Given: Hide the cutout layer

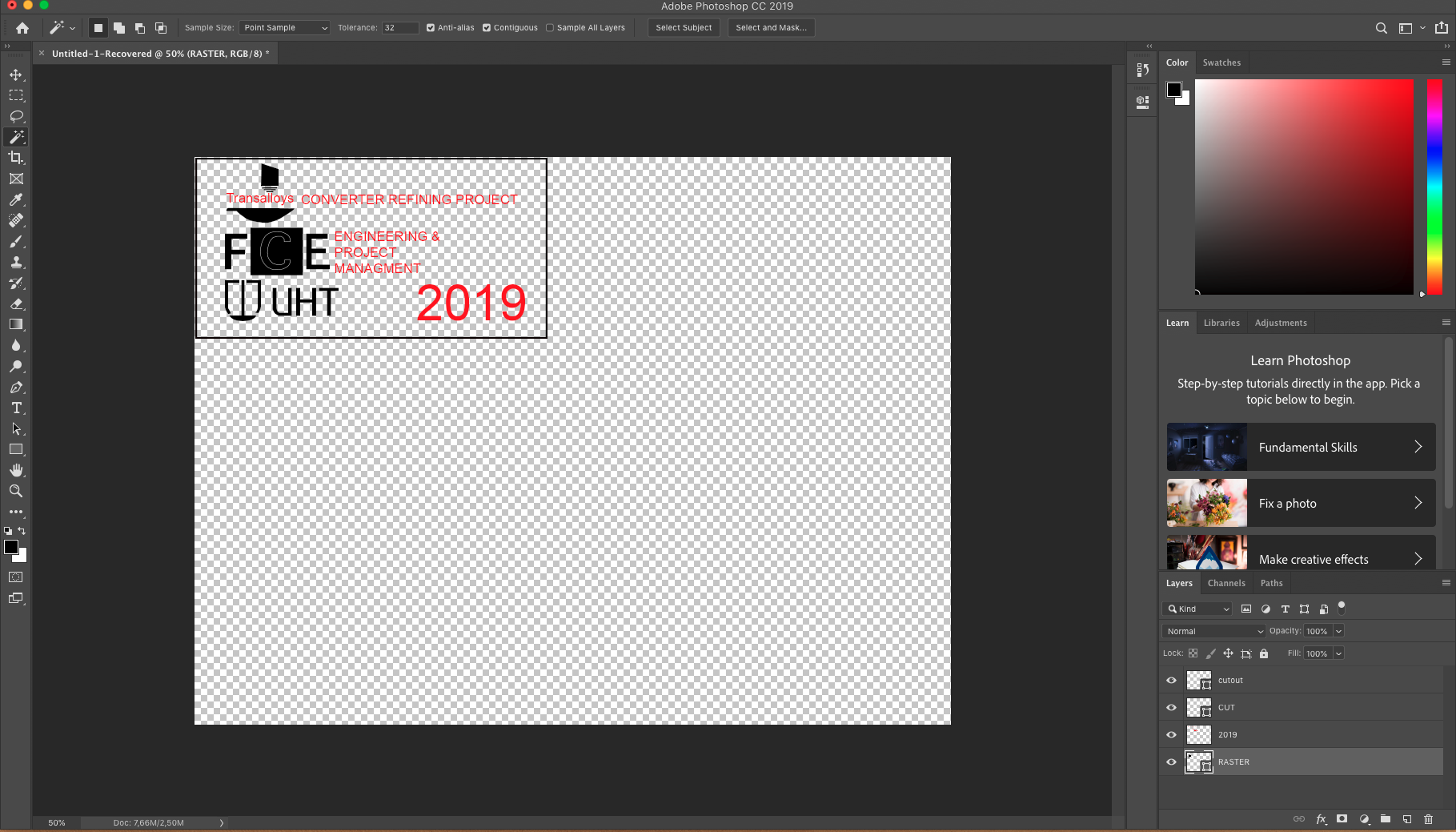Looking at the screenshot, I should pos(1172,680).
